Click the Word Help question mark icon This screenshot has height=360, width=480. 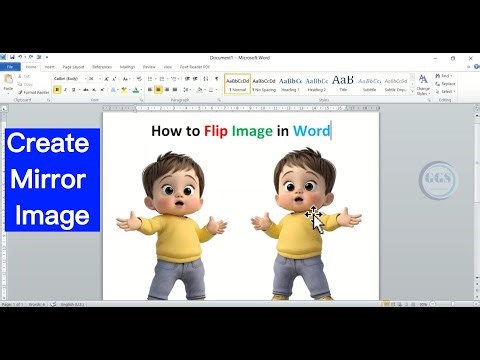click(477, 67)
